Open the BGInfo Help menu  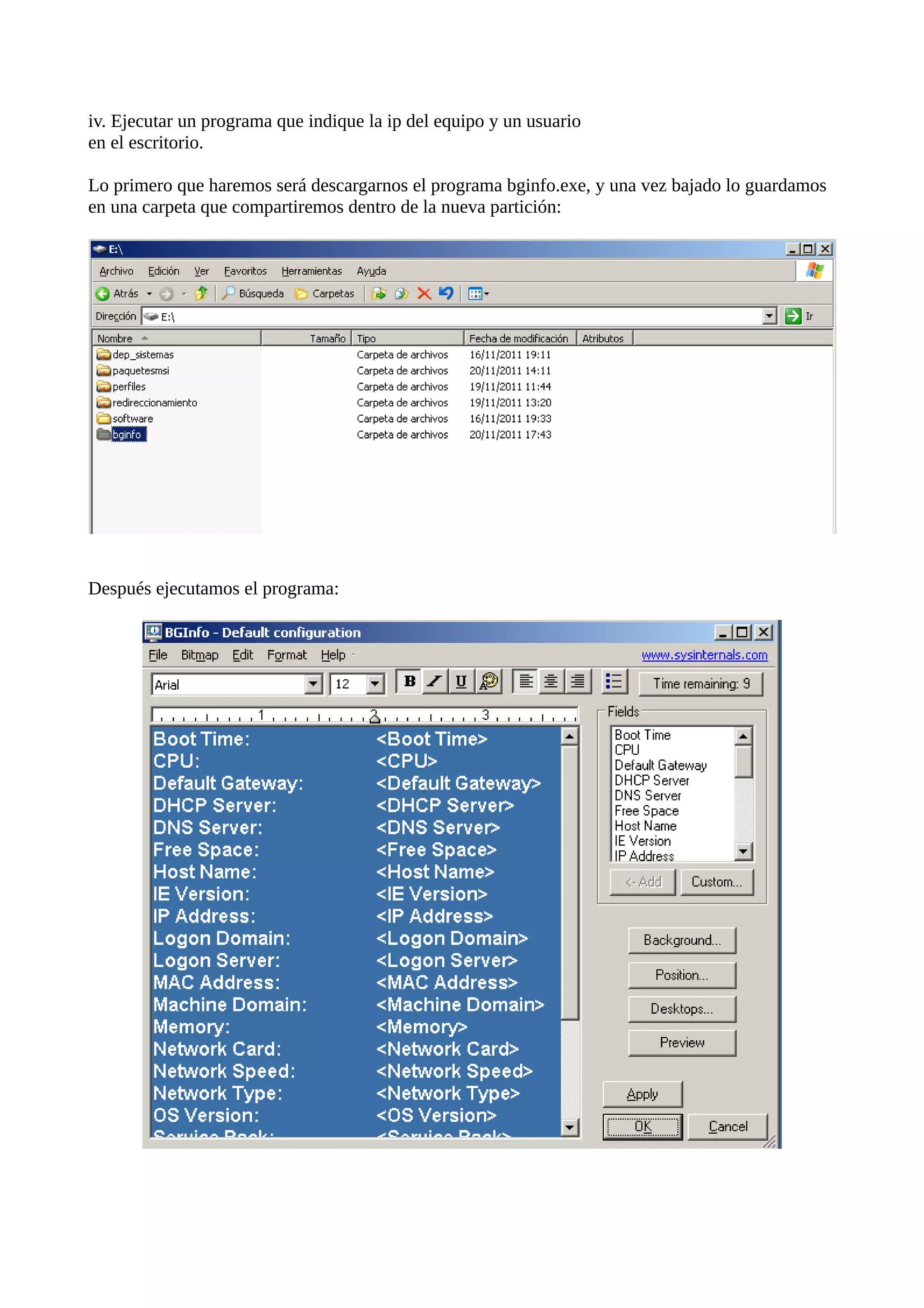(333, 655)
